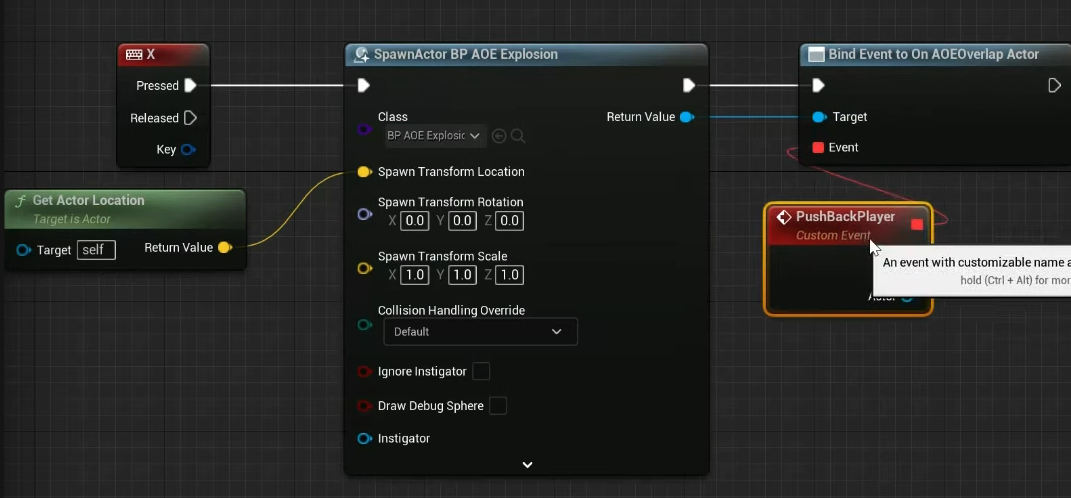The height and width of the screenshot is (498, 1071).
Task: Click the SpawnActor Return Value output pin
Action: tap(687, 117)
